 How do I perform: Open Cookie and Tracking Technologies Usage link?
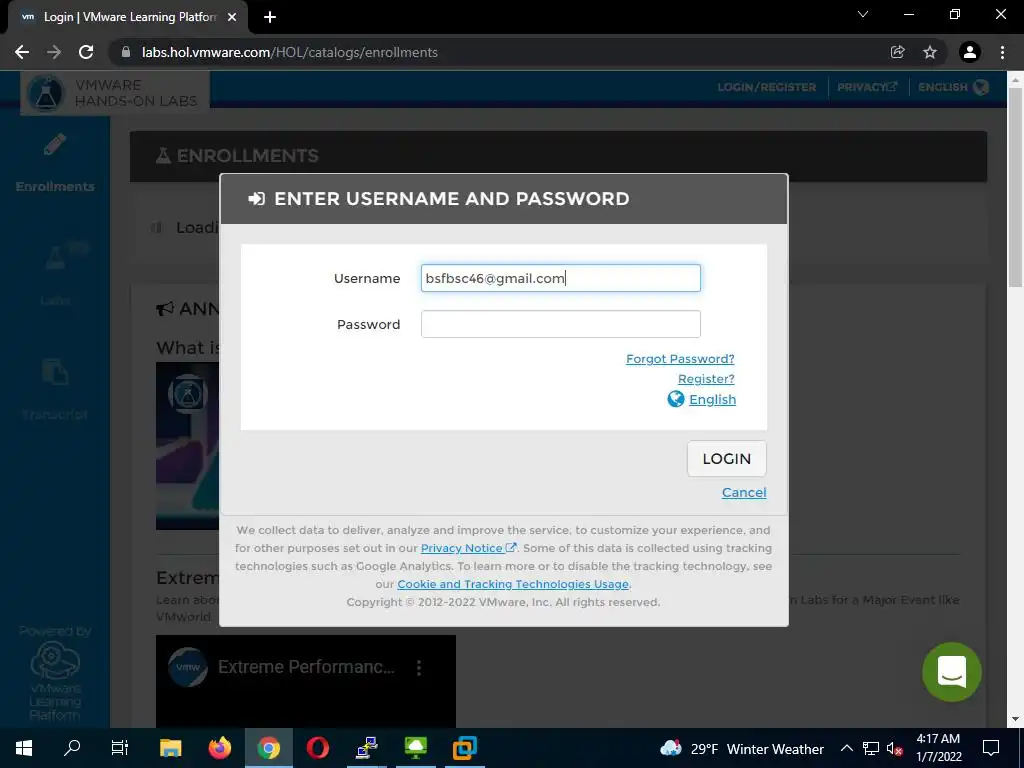click(513, 584)
